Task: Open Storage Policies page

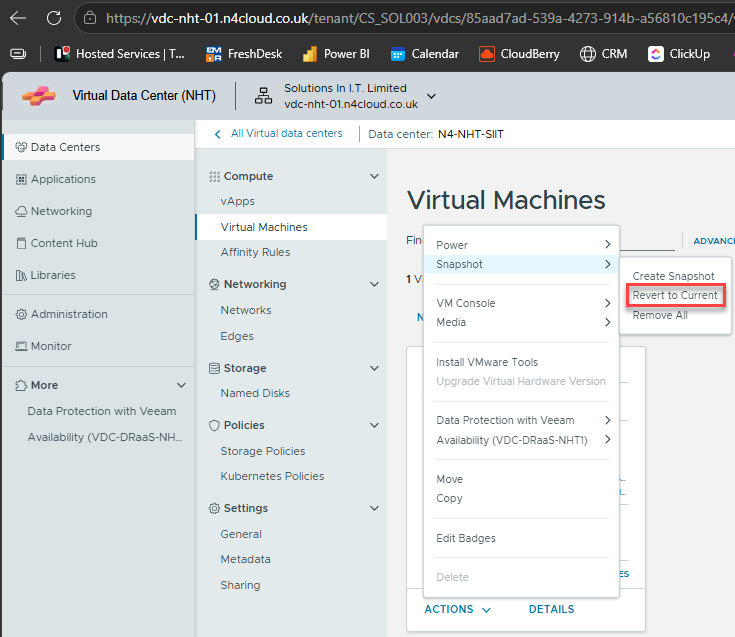Action: 263,451
